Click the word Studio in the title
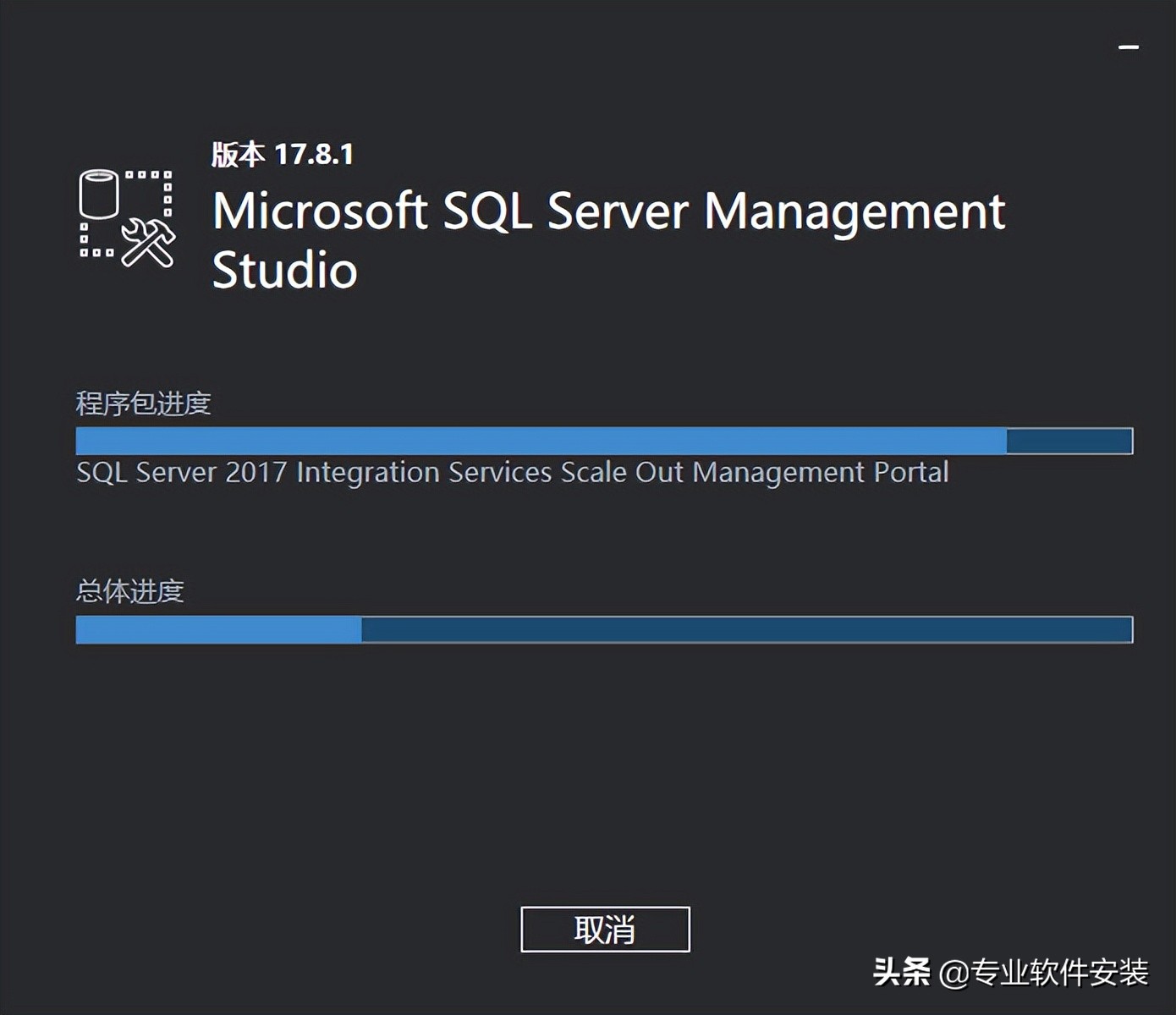The height and width of the screenshot is (1015, 1176). coord(284,270)
